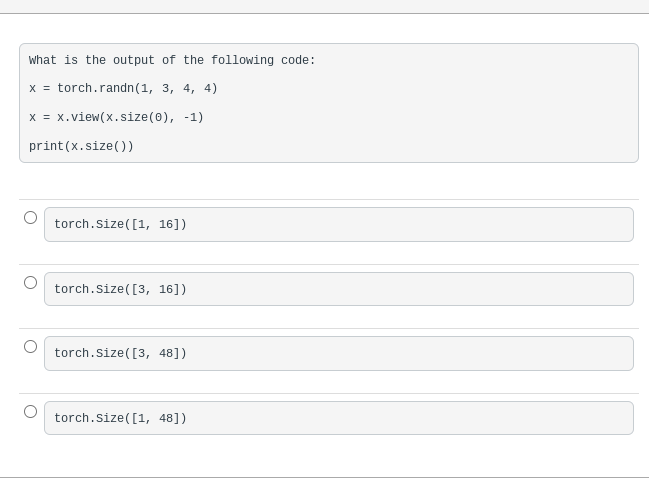Click the code line x = torch.randn(1, 3, 4, 4)
This screenshot has width=649, height=501.
pyautogui.click(x=123, y=89)
